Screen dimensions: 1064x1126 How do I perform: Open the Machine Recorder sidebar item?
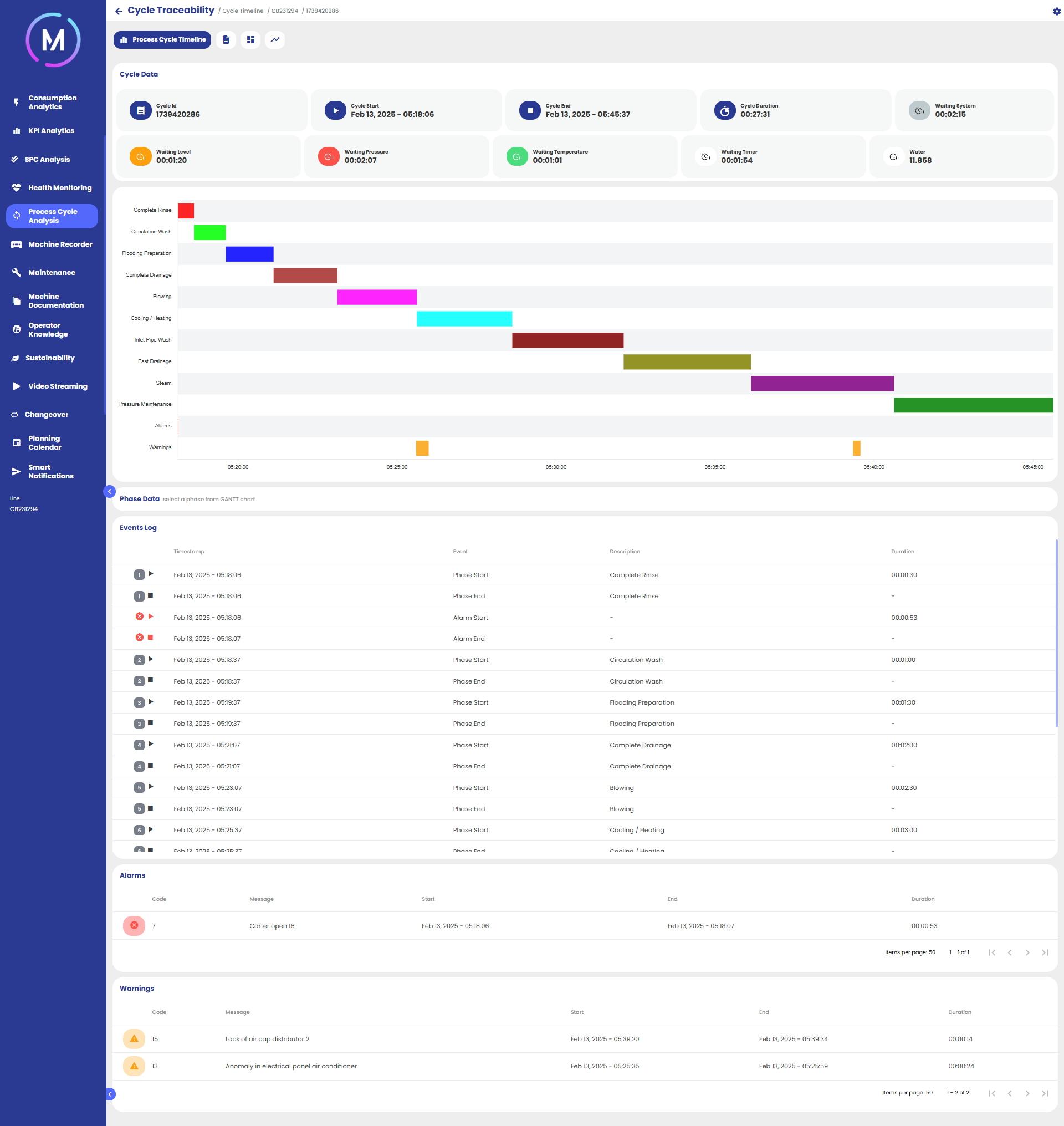(60, 244)
